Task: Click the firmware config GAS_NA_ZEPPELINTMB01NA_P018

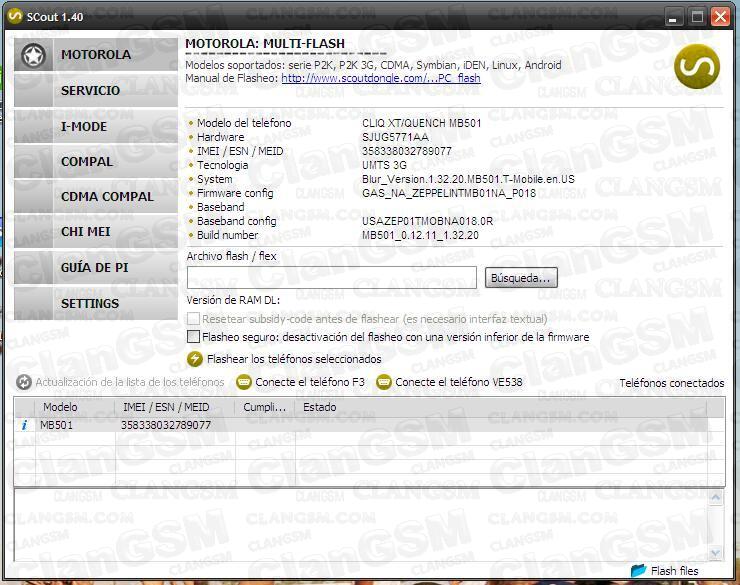Action: tap(449, 193)
